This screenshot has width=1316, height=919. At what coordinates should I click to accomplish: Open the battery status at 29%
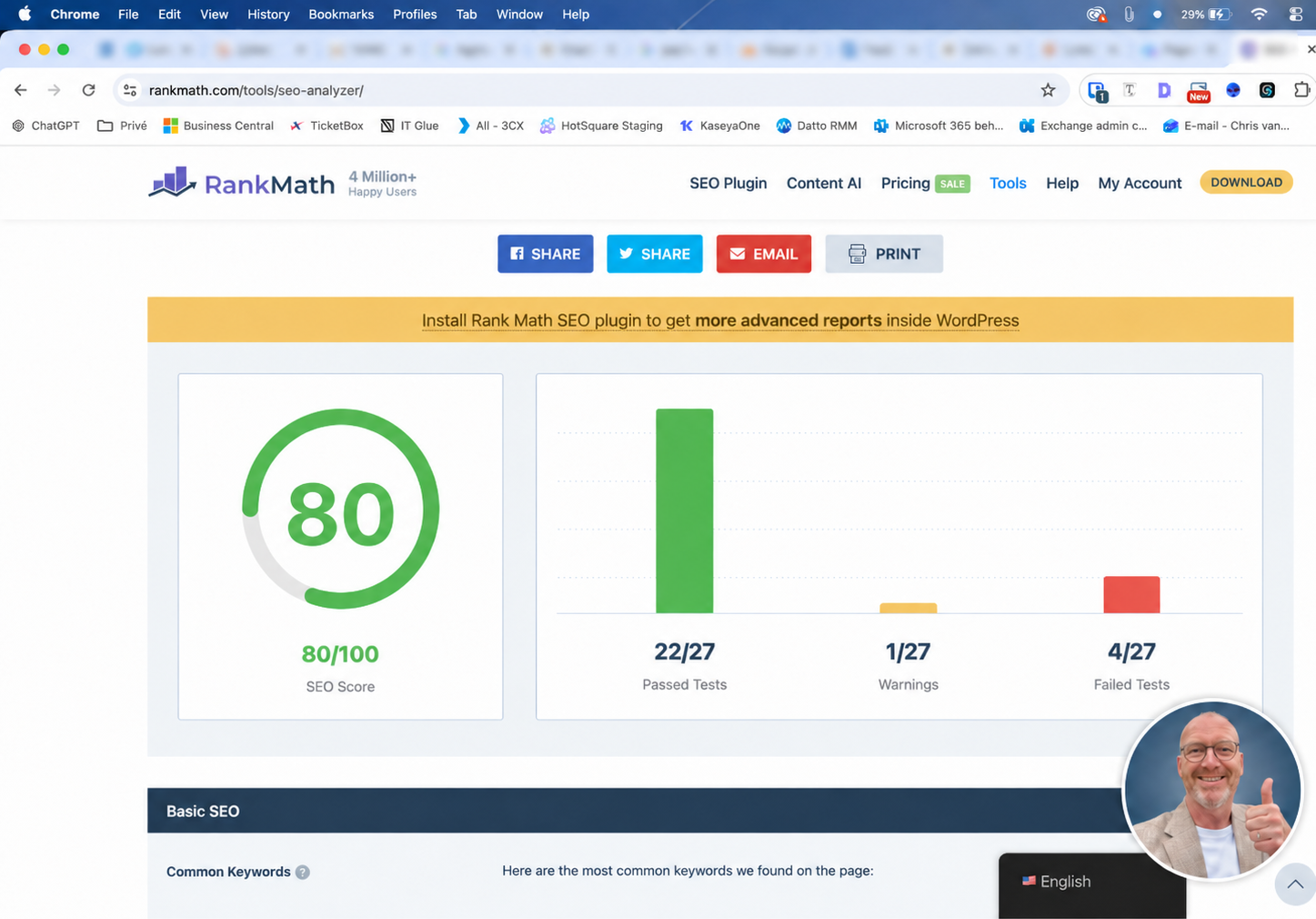1206,15
